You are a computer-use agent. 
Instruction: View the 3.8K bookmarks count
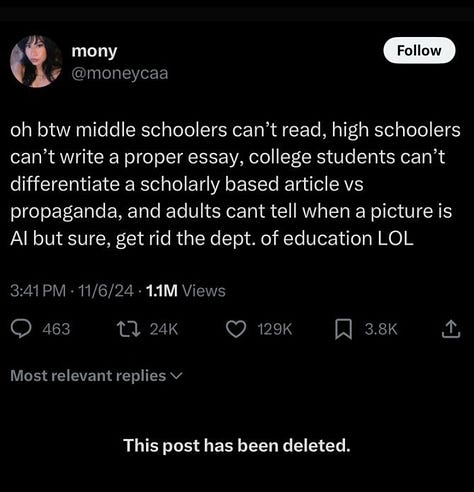coord(381,329)
